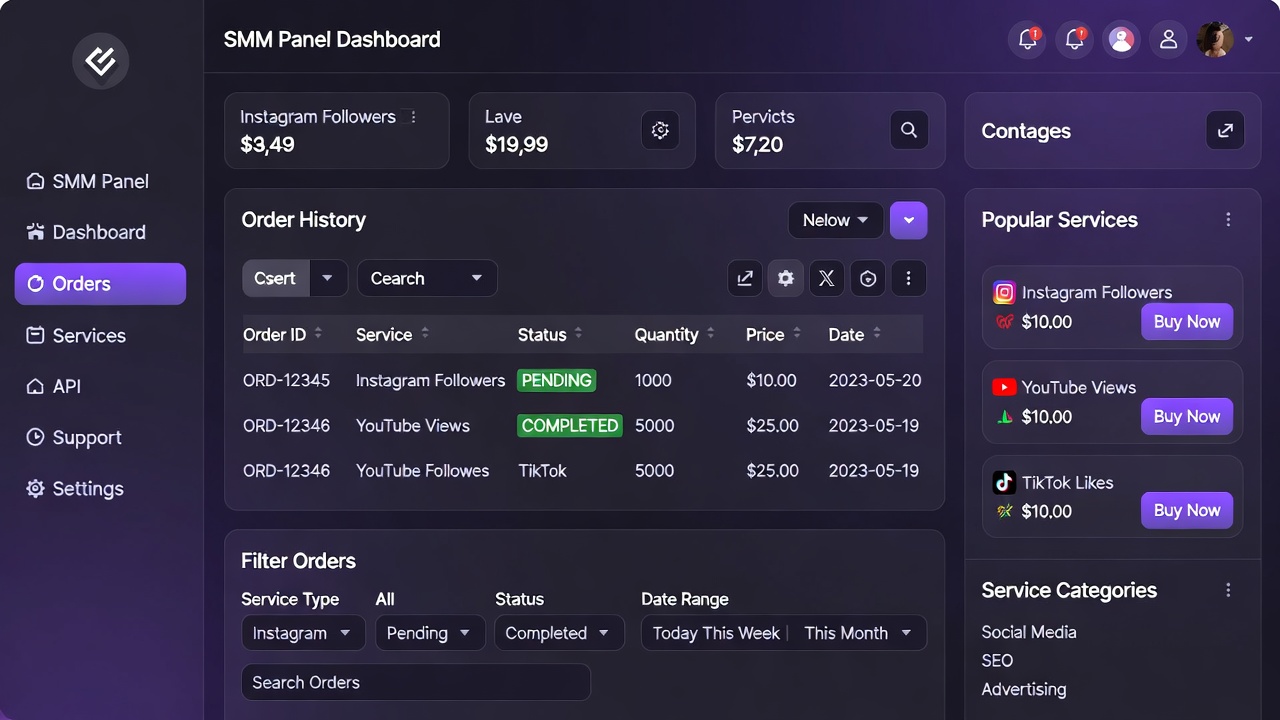Click the export arrow icon in Order History toolbar
The width and height of the screenshot is (1280, 720).
click(744, 278)
